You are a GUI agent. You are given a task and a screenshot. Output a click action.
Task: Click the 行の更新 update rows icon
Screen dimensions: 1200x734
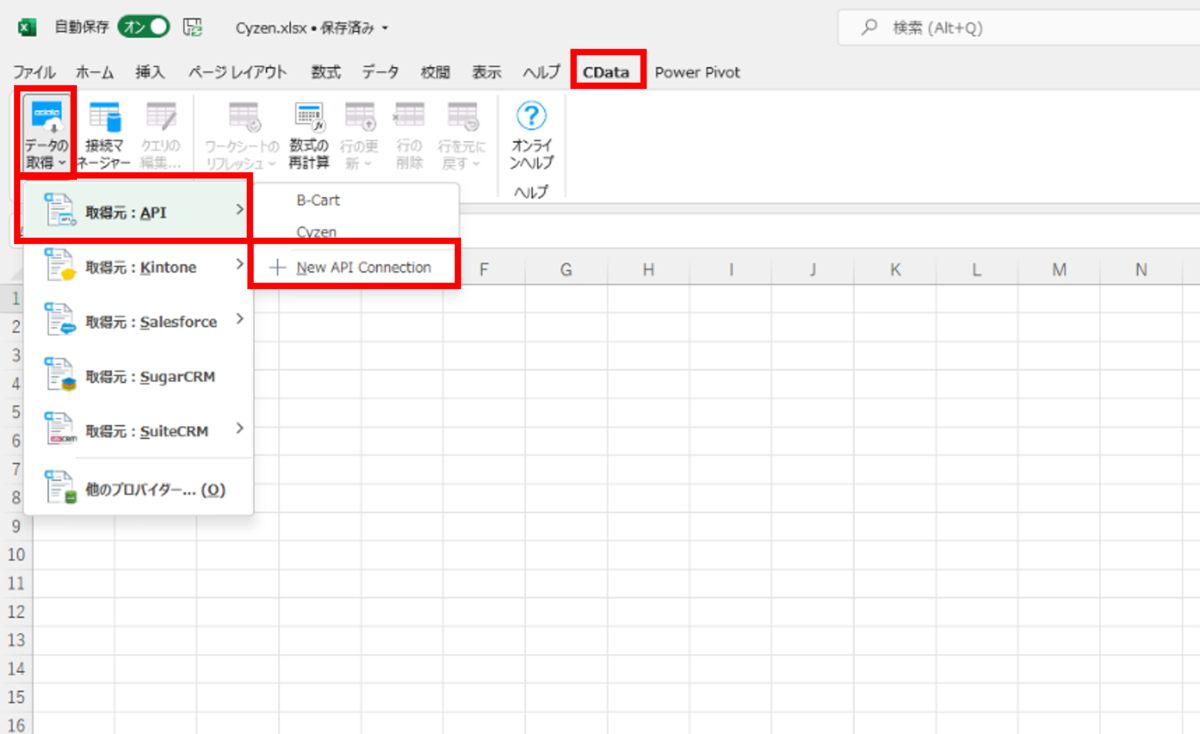(x=359, y=116)
